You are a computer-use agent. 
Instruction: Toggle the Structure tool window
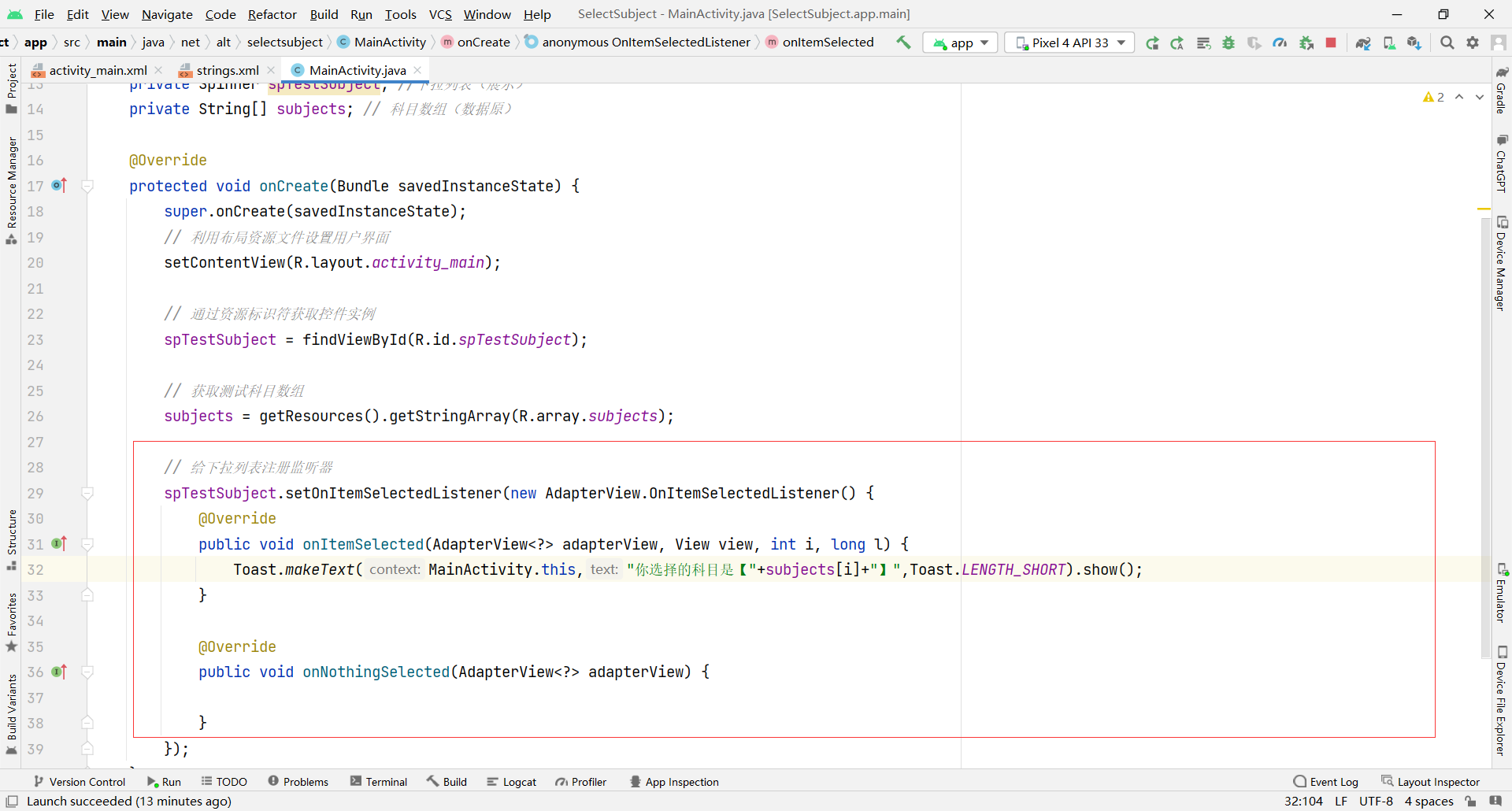11,540
